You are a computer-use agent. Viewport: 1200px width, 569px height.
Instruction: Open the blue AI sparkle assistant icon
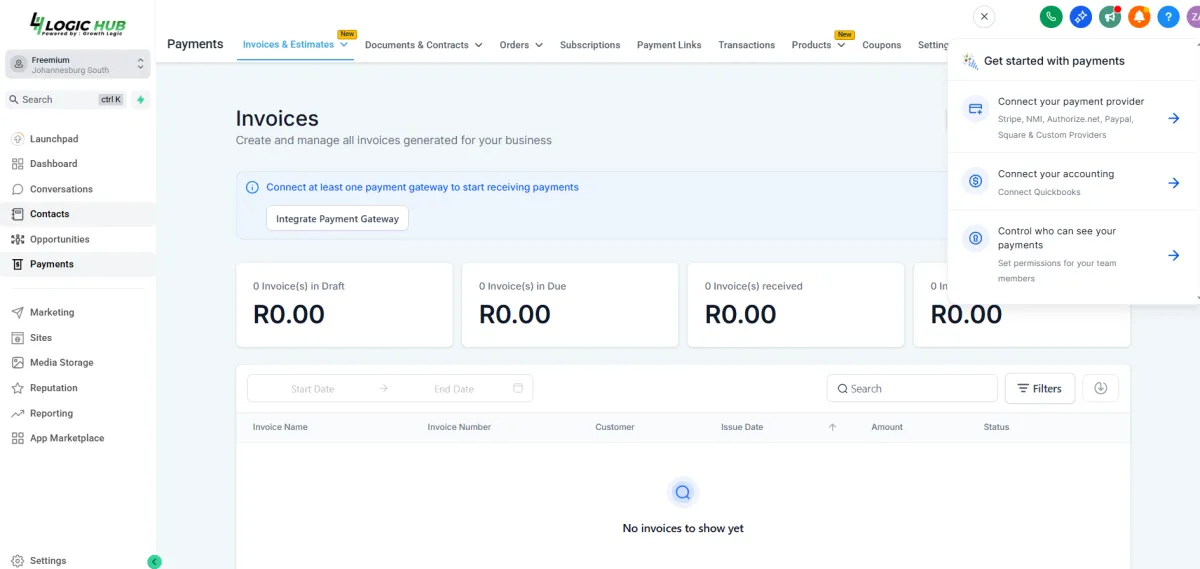coord(1080,16)
